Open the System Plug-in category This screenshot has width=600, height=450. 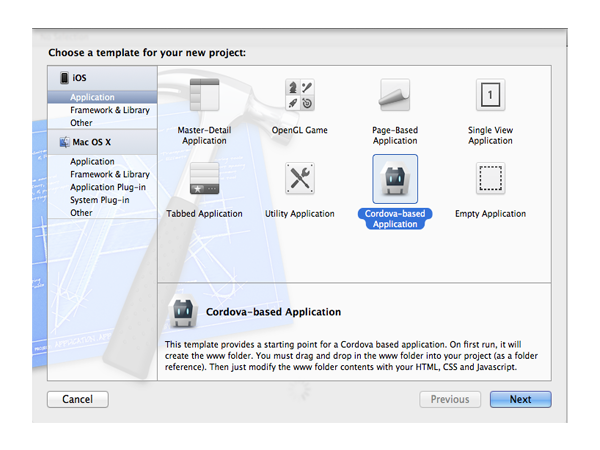(98, 200)
